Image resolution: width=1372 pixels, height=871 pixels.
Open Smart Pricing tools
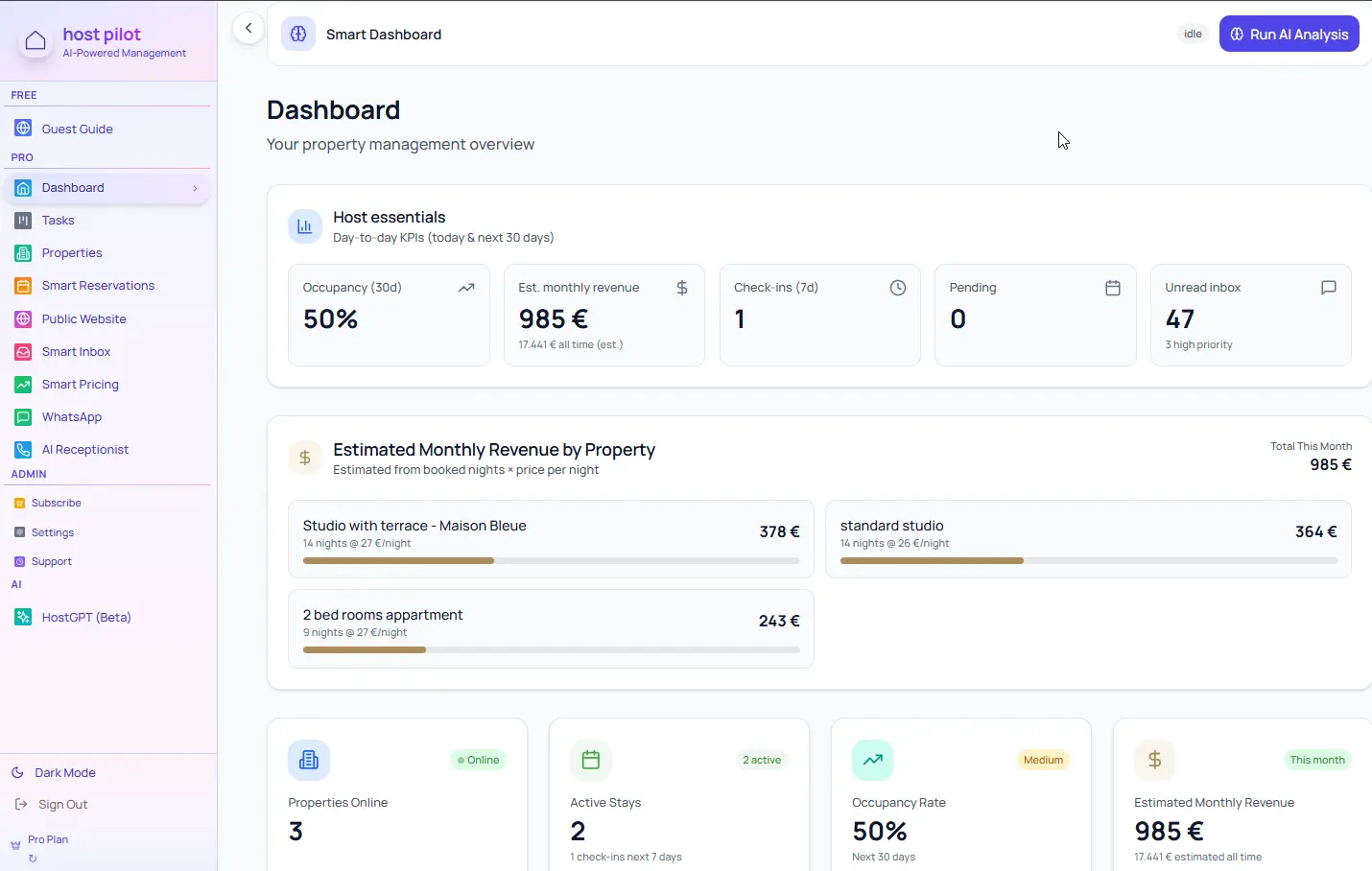click(81, 385)
